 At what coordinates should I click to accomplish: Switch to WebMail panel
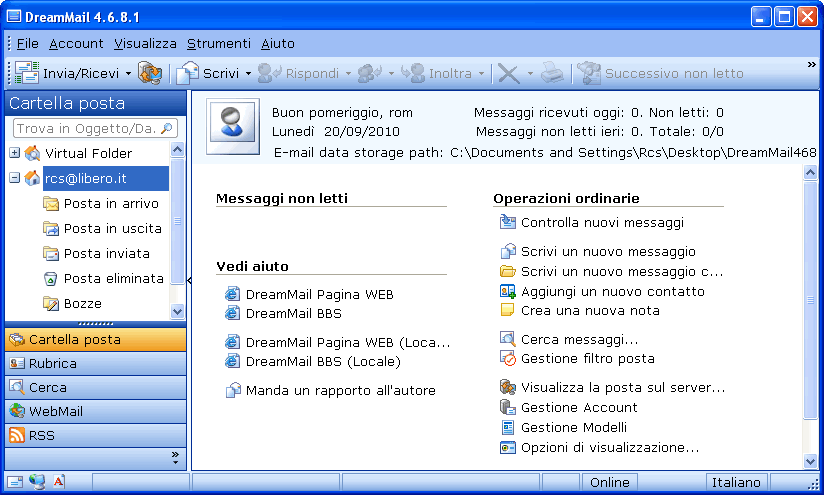96,411
